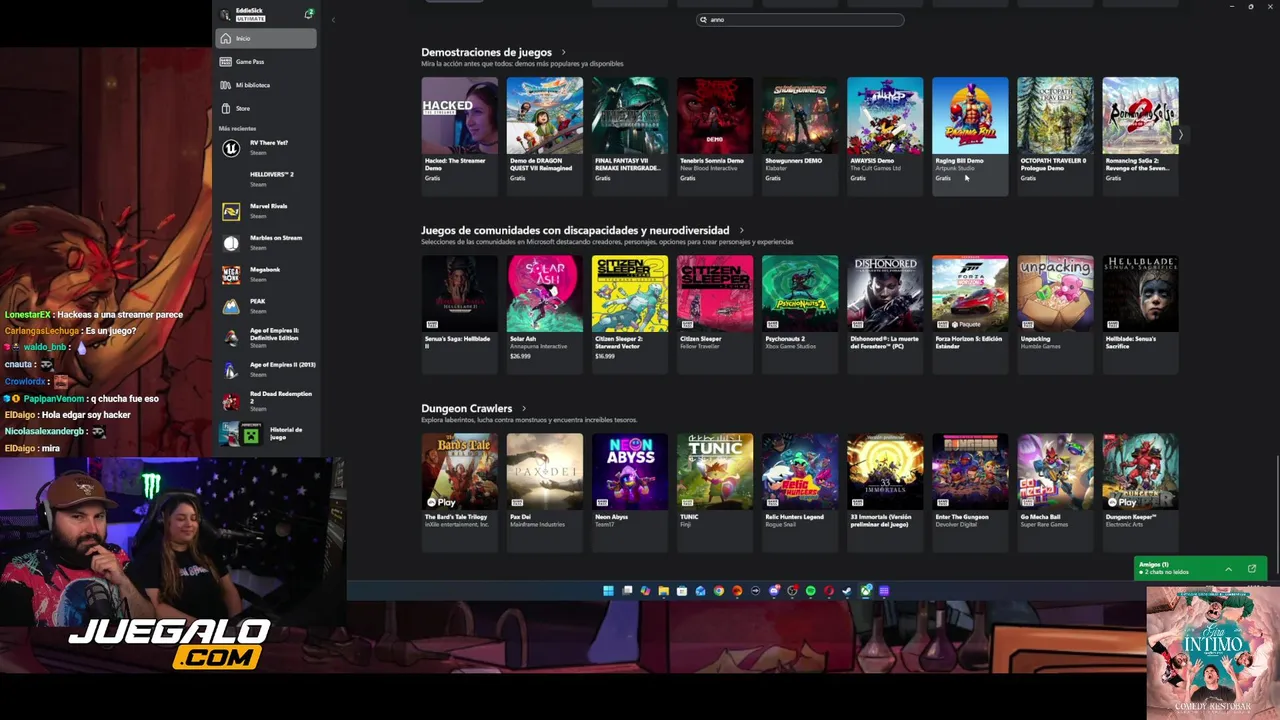This screenshot has height=720, width=1280.
Task: Open Raging Bill Demo tile
Action: click(x=970, y=135)
